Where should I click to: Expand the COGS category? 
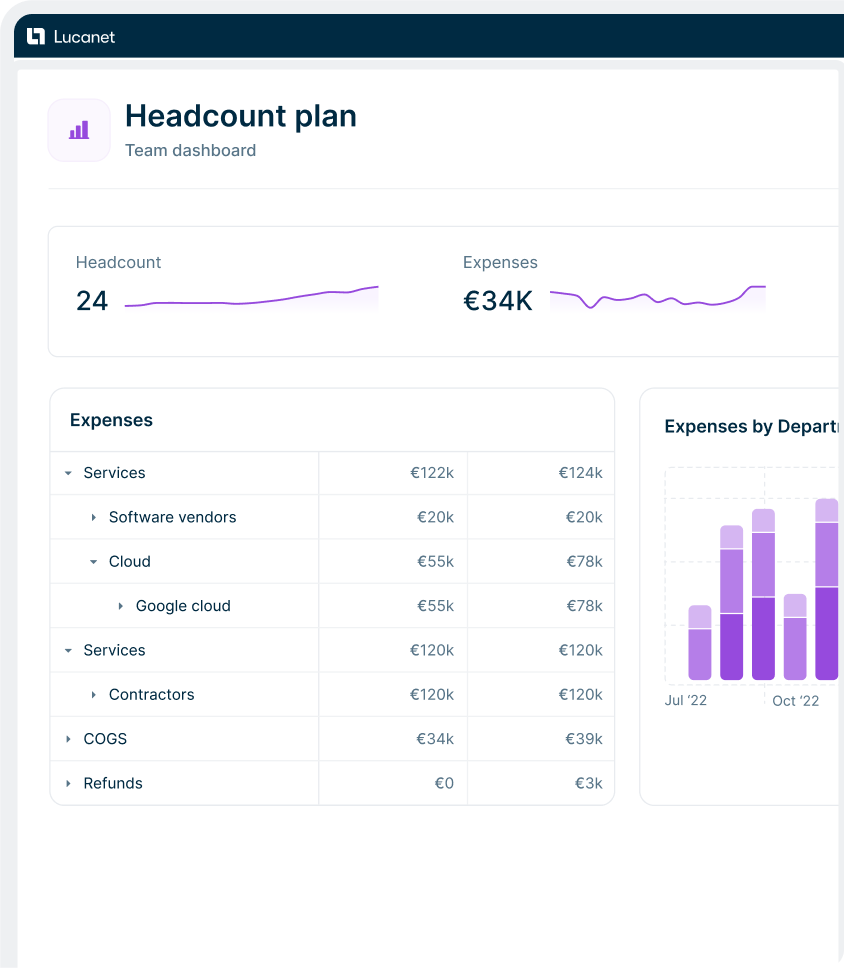(x=68, y=739)
